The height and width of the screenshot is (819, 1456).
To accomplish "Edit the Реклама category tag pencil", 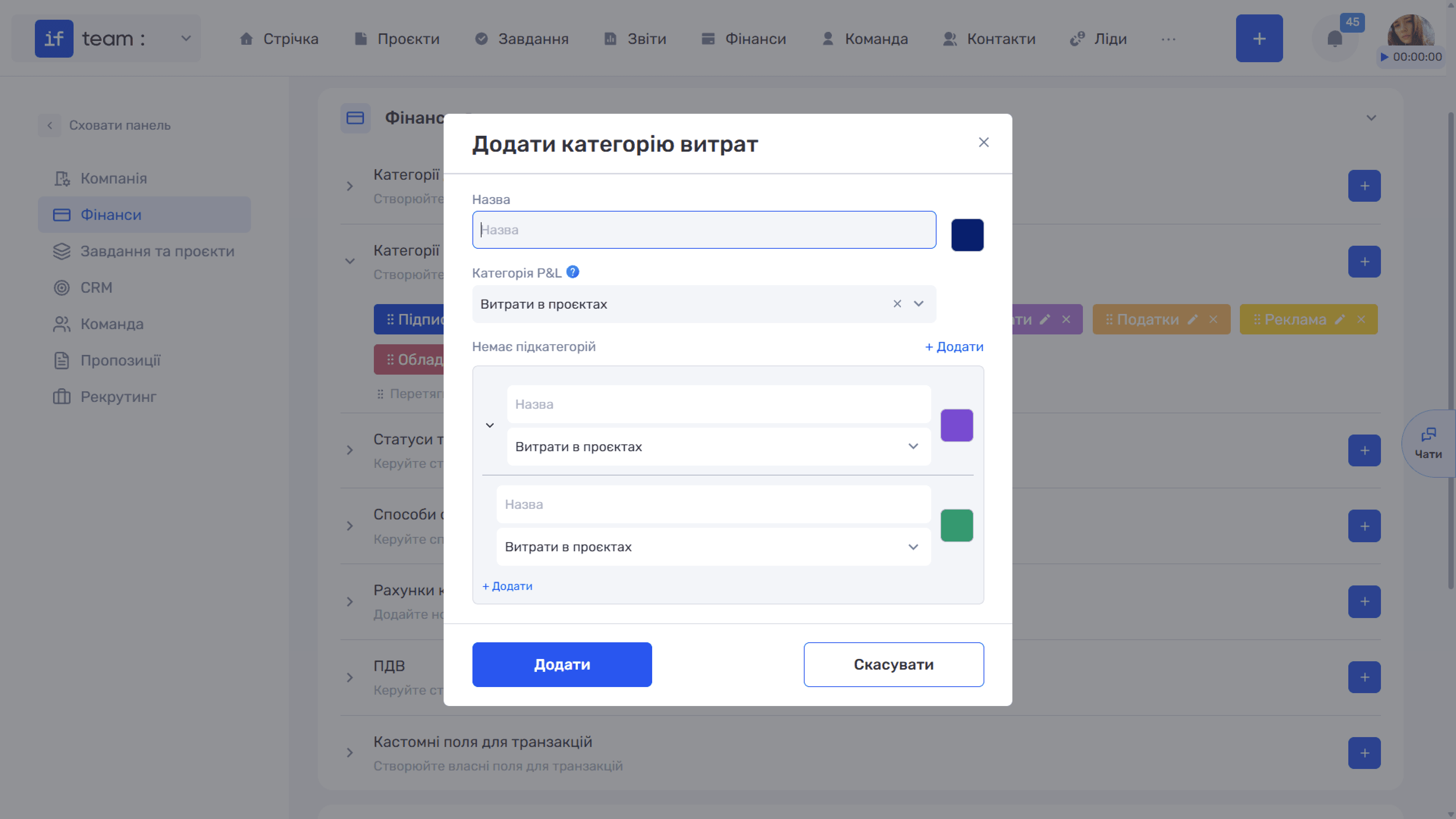I will coord(1340,319).
